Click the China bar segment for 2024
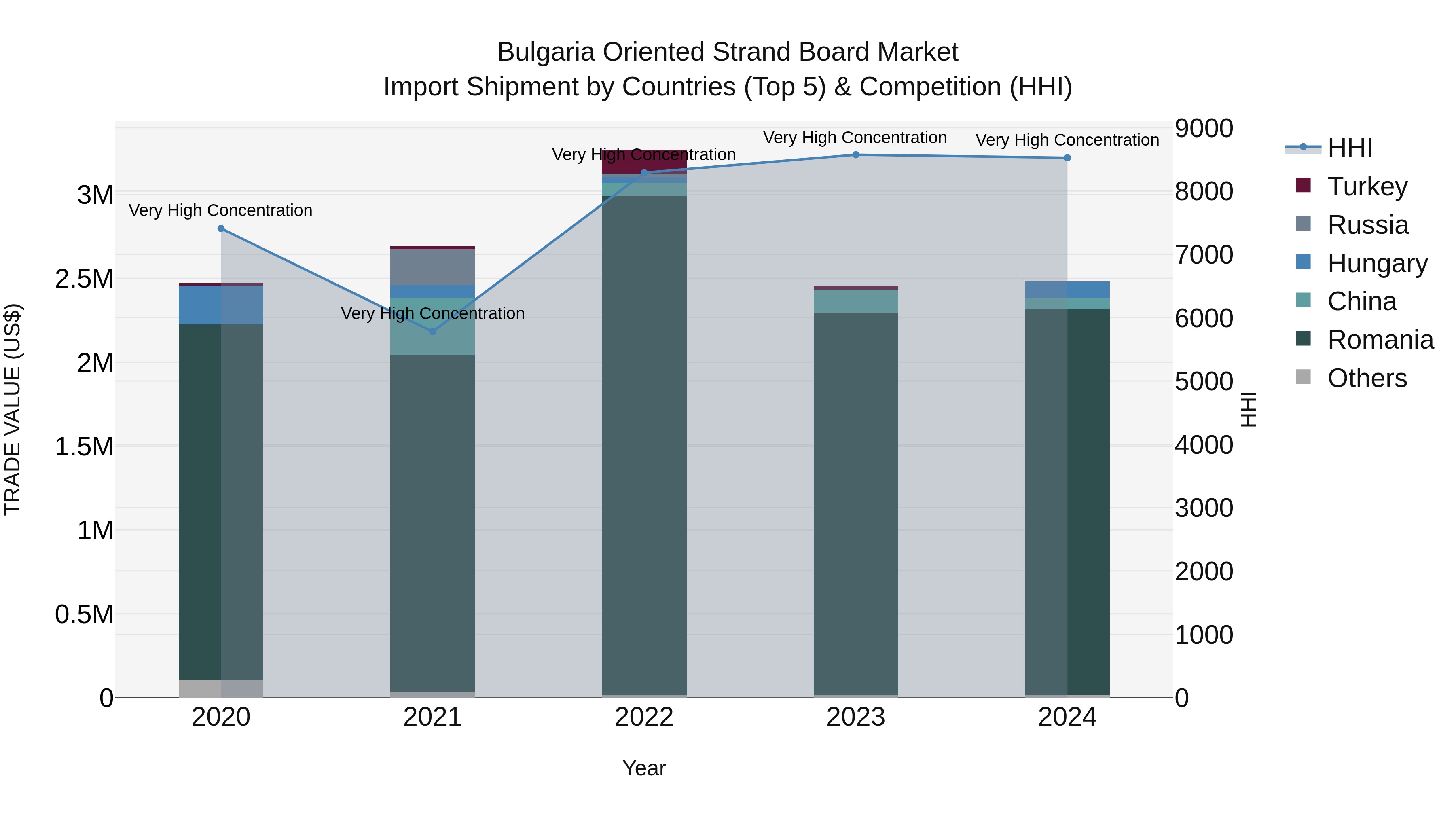1456x819 pixels. (1067, 304)
